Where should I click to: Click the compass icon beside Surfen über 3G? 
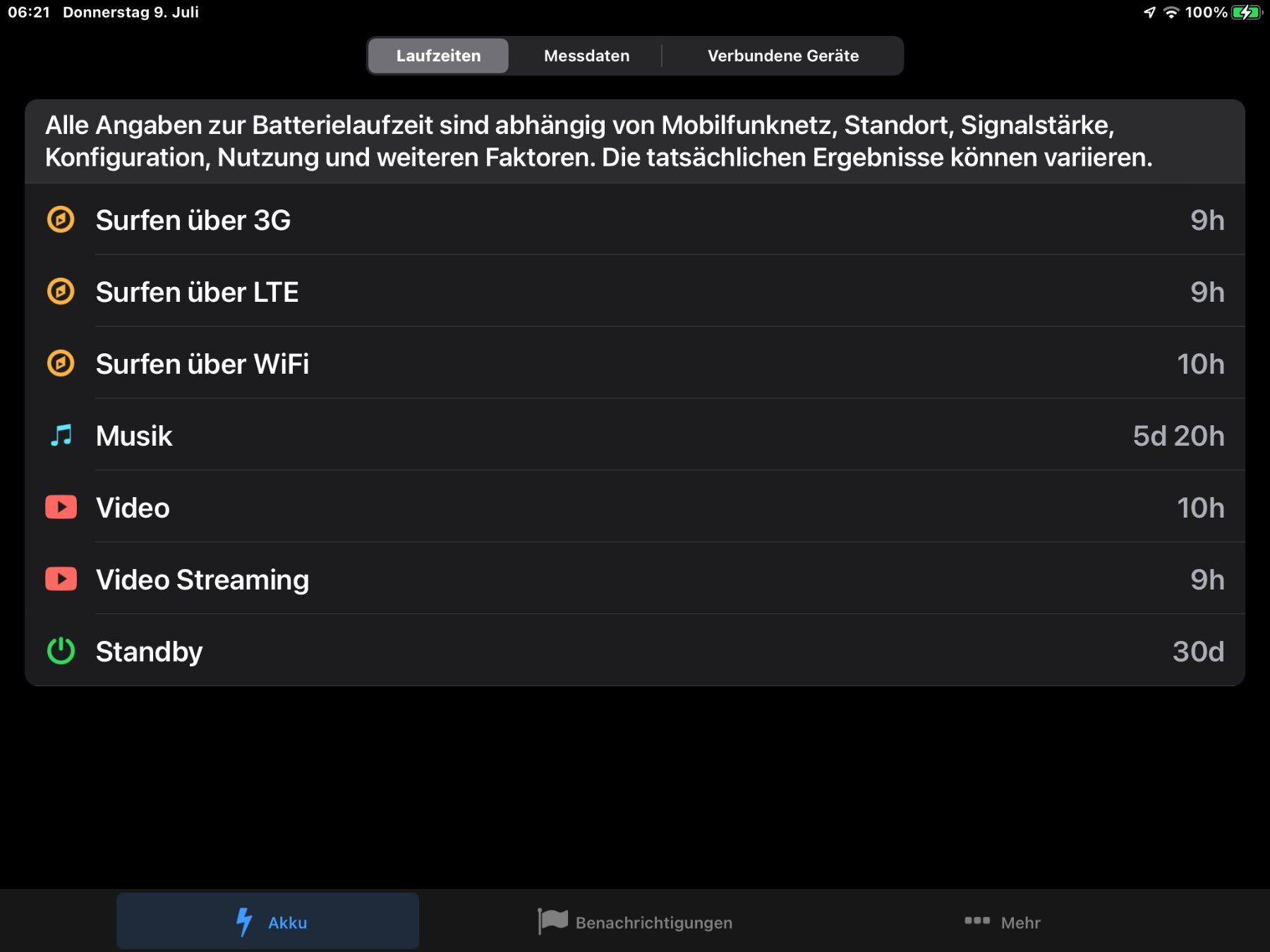(x=61, y=219)
